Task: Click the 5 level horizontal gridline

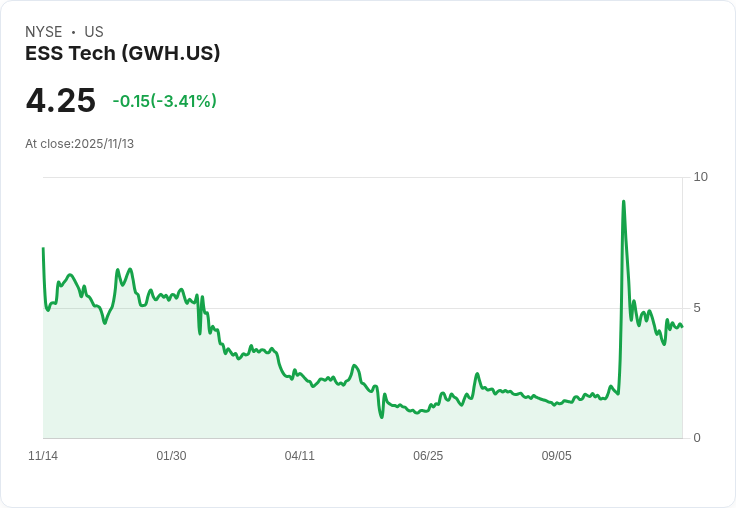Action: tap(363, 308)
